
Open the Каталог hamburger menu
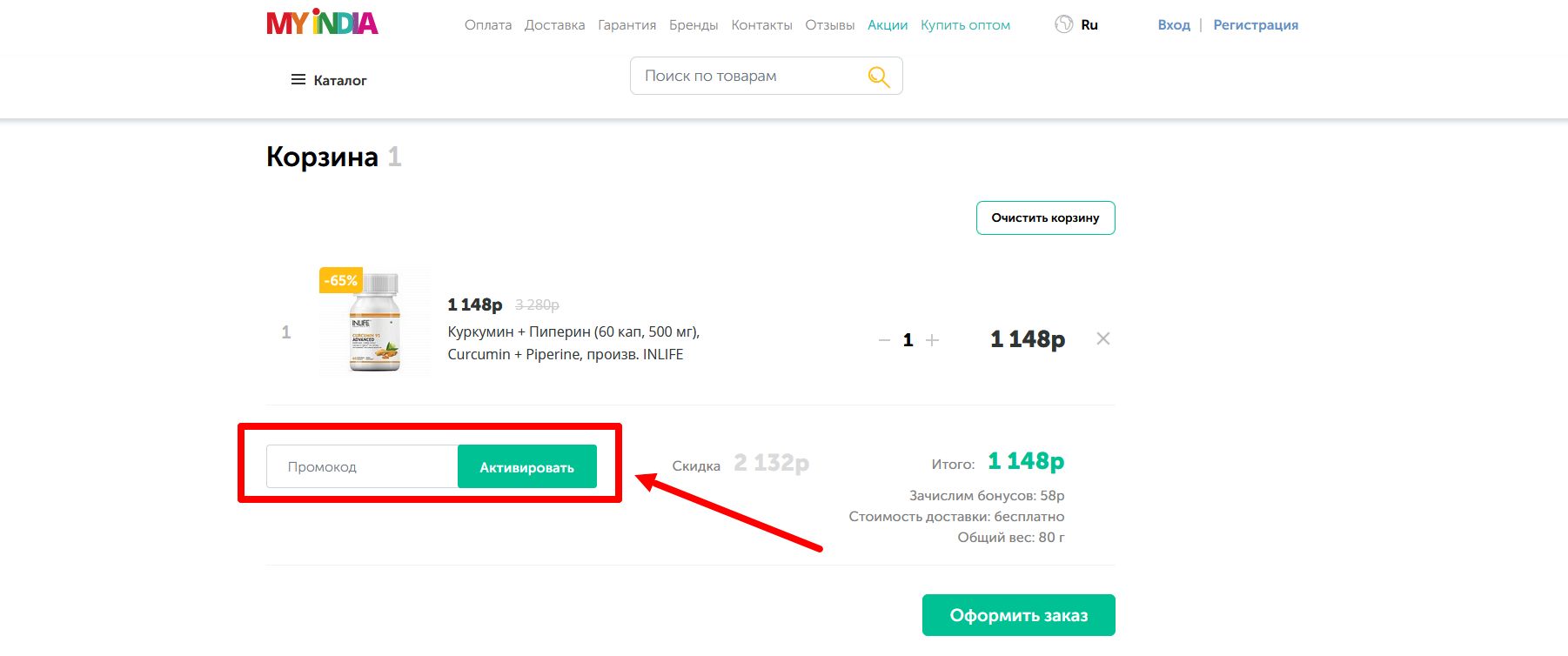tap(328, 80)
